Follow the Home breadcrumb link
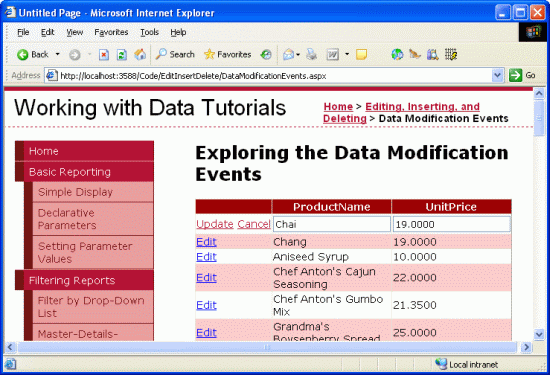The image size is (550, 375). 338,106
